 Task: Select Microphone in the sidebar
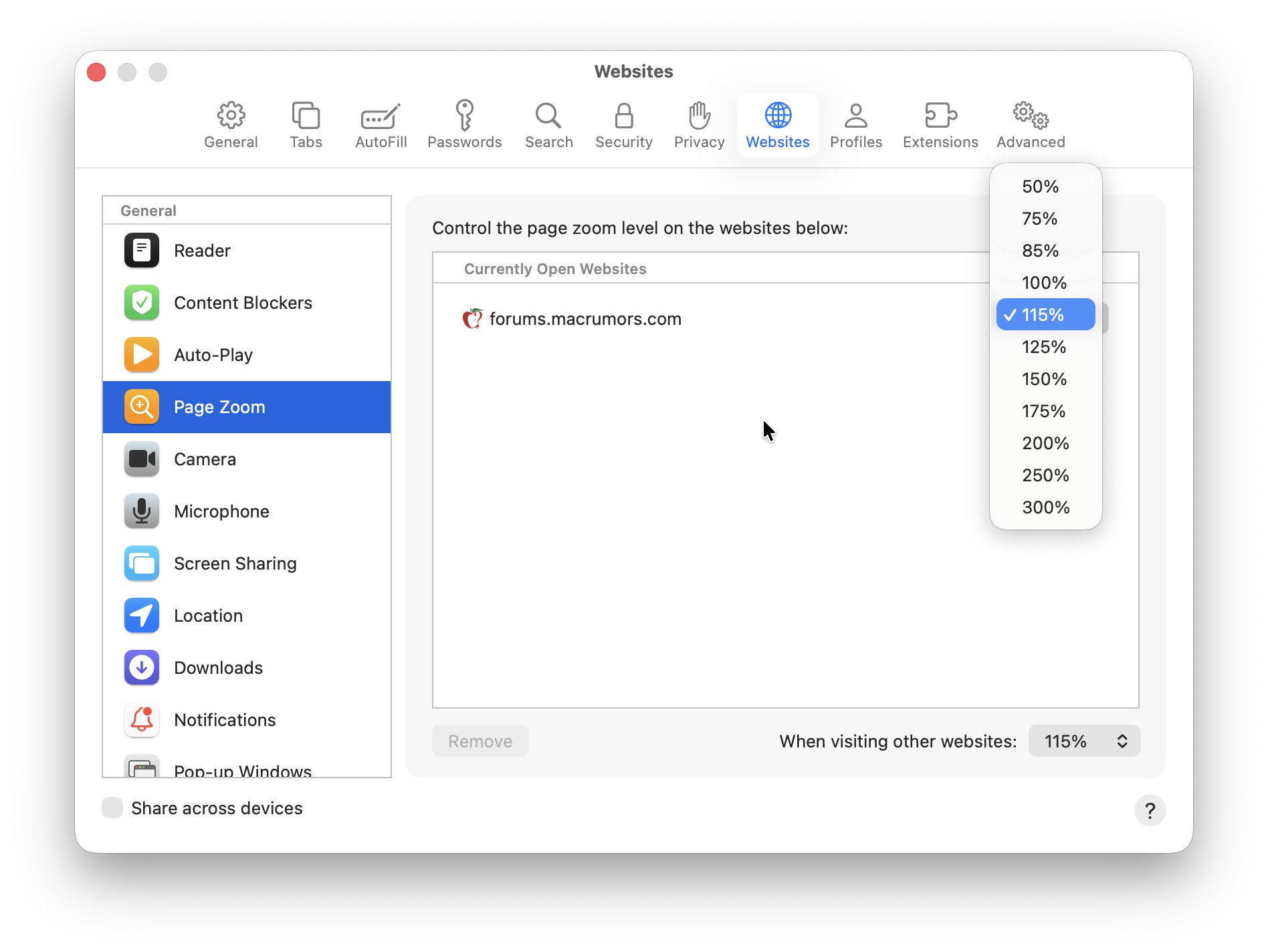(x=247, y=511)
